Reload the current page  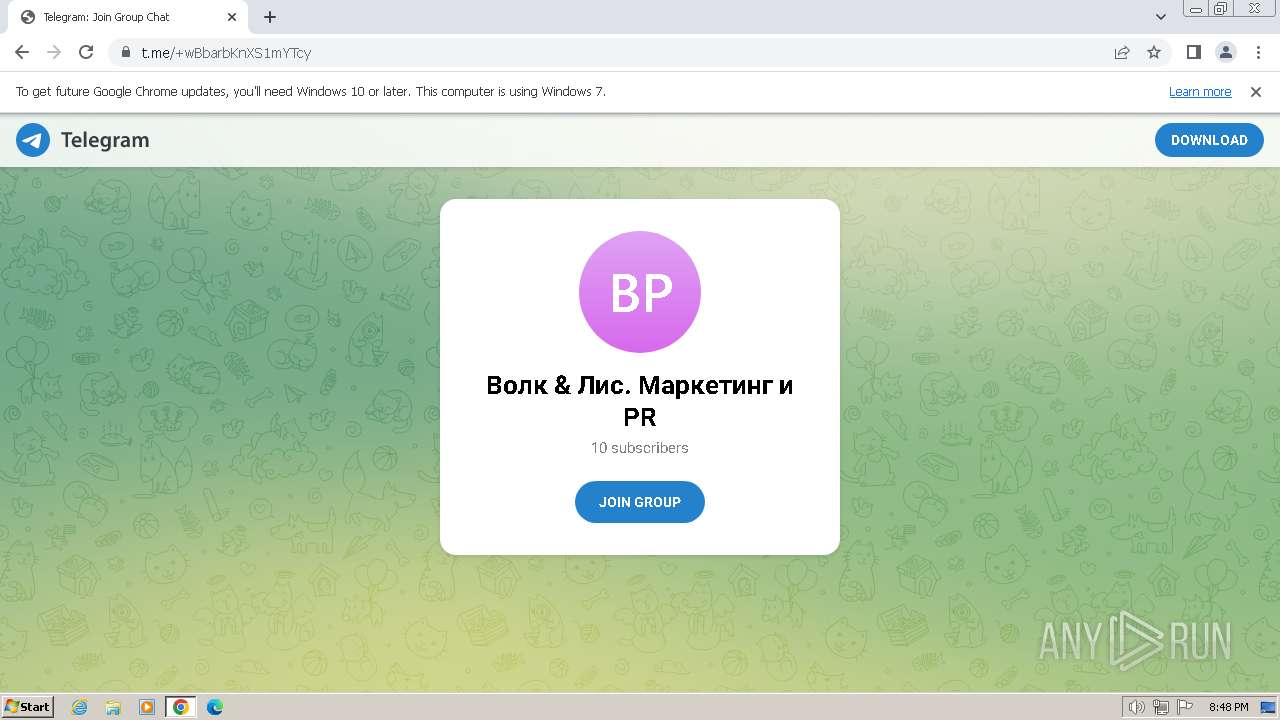coord(86,52)
